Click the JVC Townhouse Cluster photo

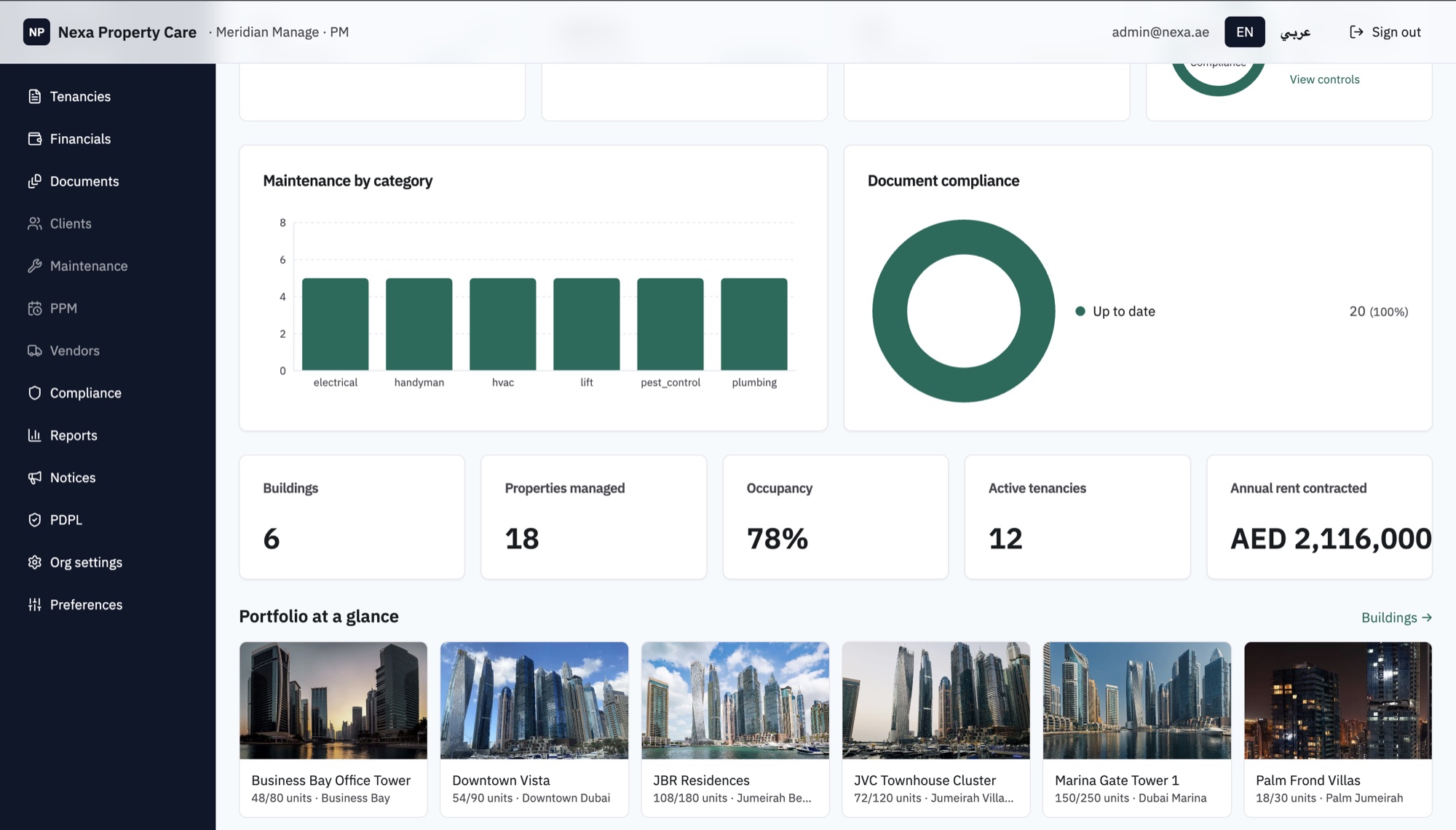coord(936,700)
